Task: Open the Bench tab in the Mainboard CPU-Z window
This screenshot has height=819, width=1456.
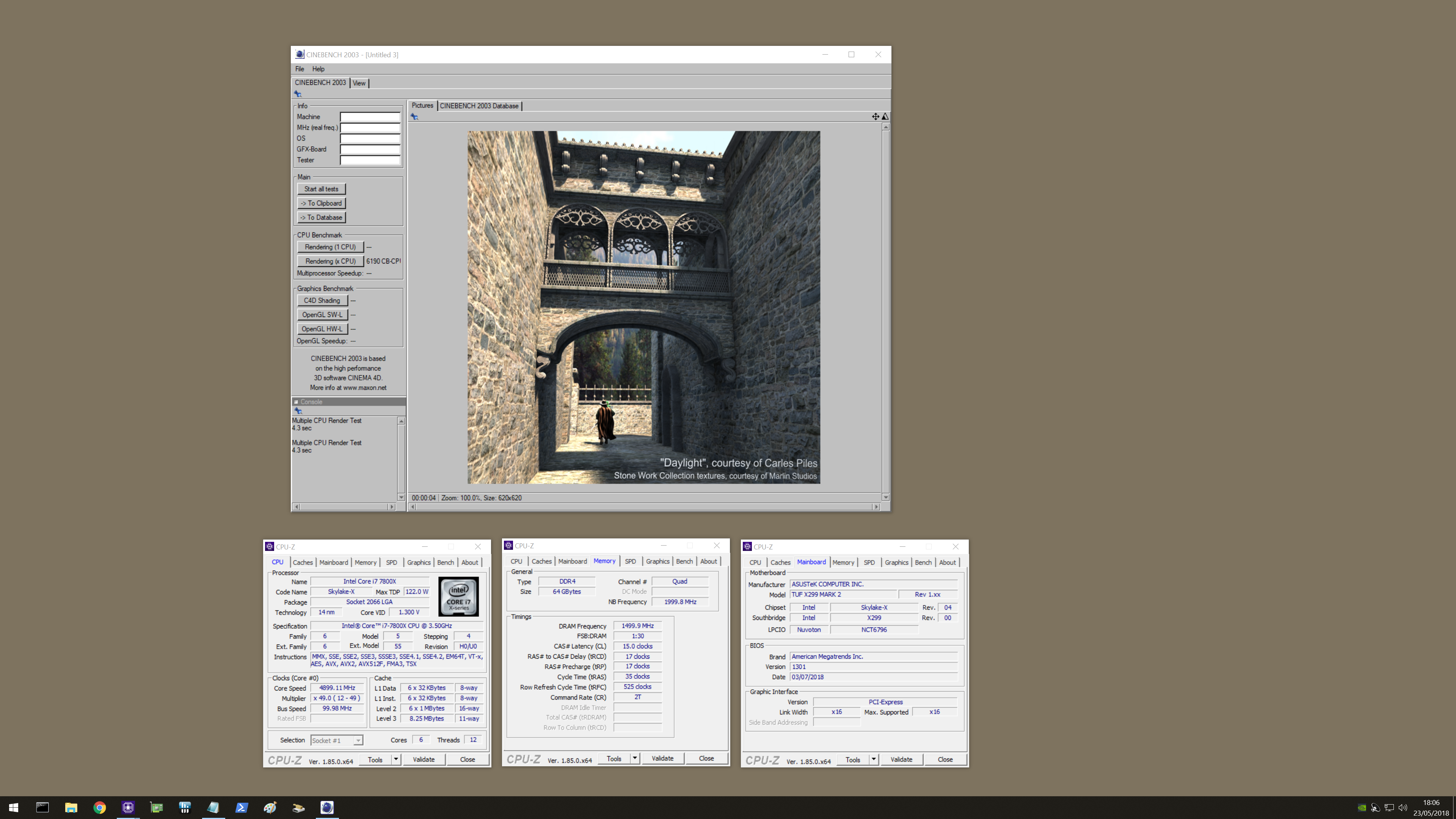Action: coord(923,562)
